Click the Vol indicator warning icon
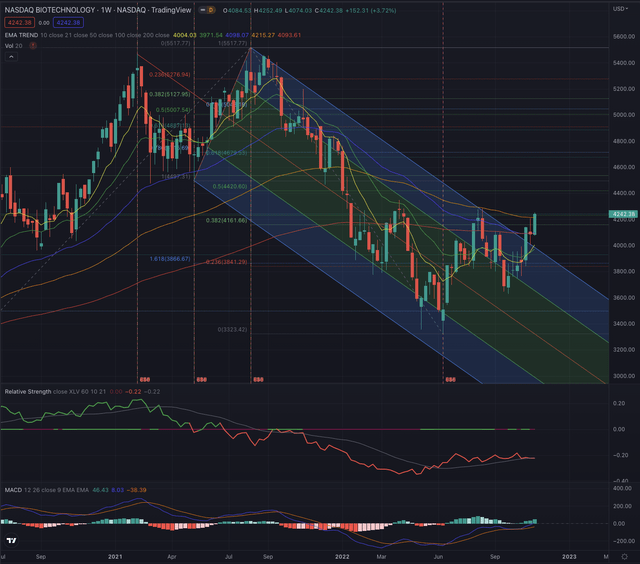 tap(33, 46)
